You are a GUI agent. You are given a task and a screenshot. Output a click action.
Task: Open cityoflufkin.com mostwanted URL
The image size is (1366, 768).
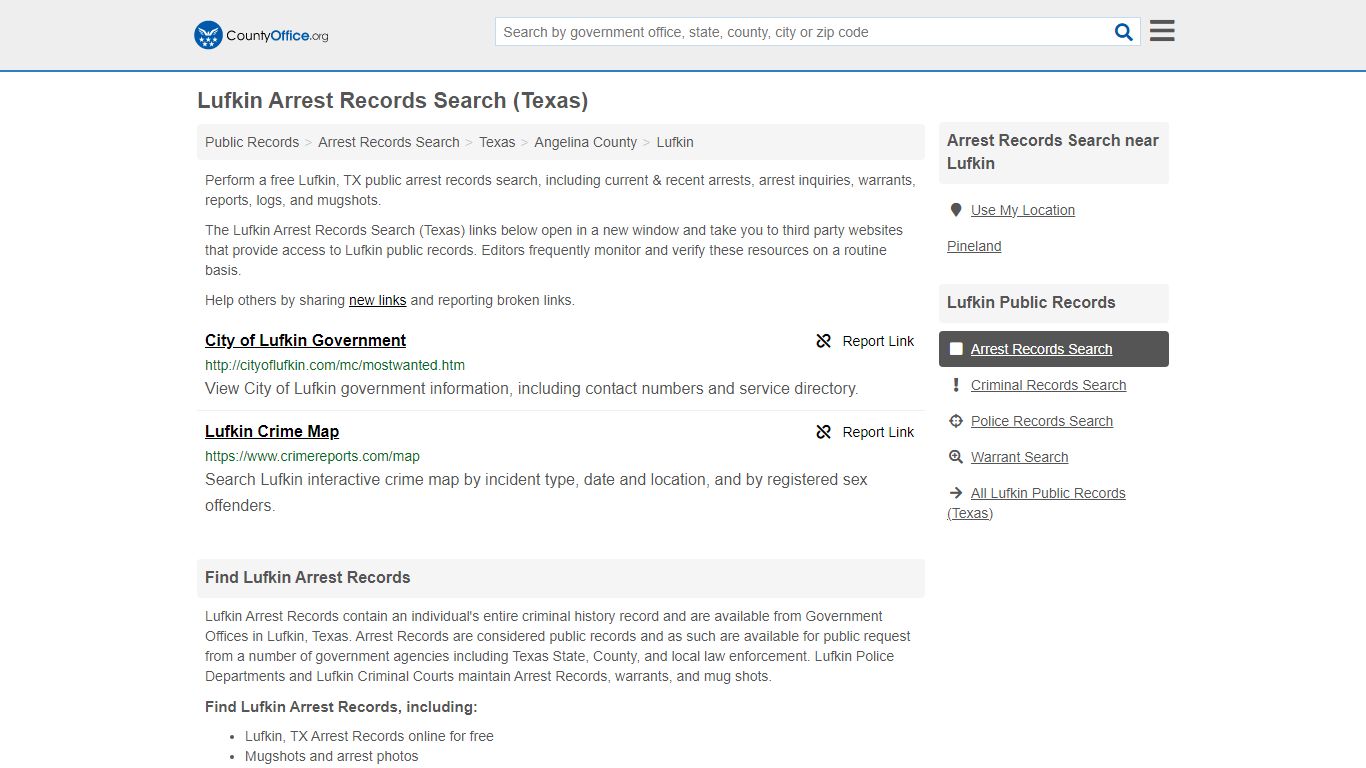point(335,365)
